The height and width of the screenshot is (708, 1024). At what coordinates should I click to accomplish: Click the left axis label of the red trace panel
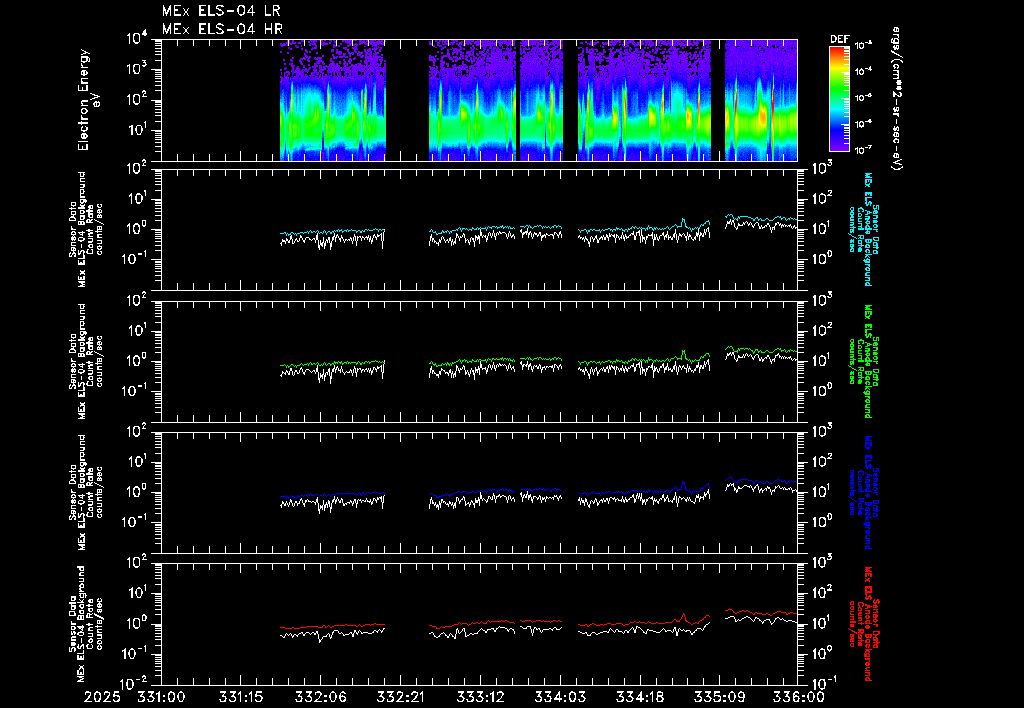coord(86,624)
